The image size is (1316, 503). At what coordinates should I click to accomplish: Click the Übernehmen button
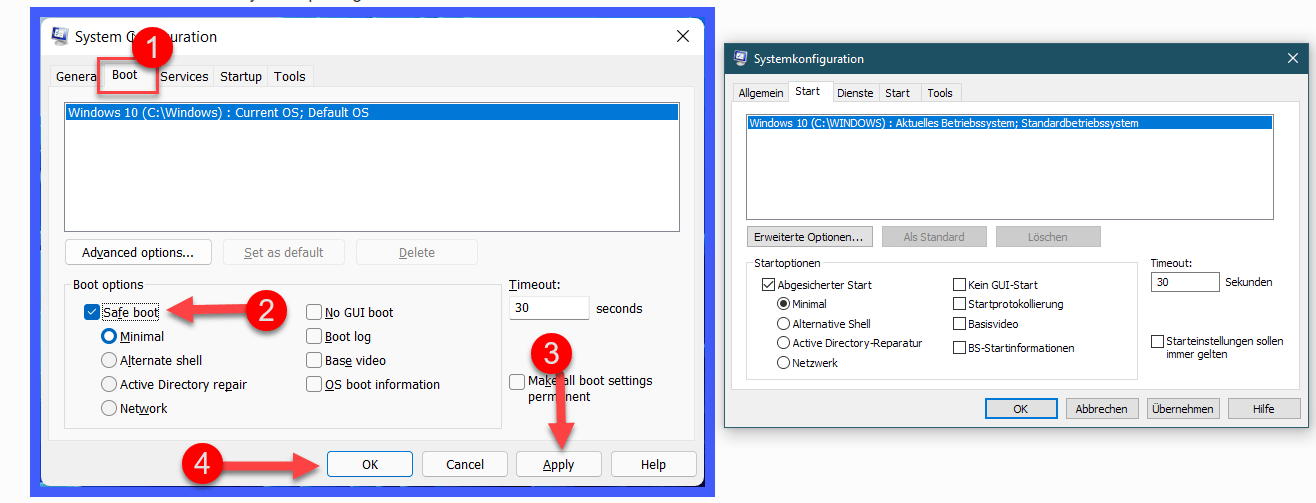pyautogui.click(x=1183, y=409)
